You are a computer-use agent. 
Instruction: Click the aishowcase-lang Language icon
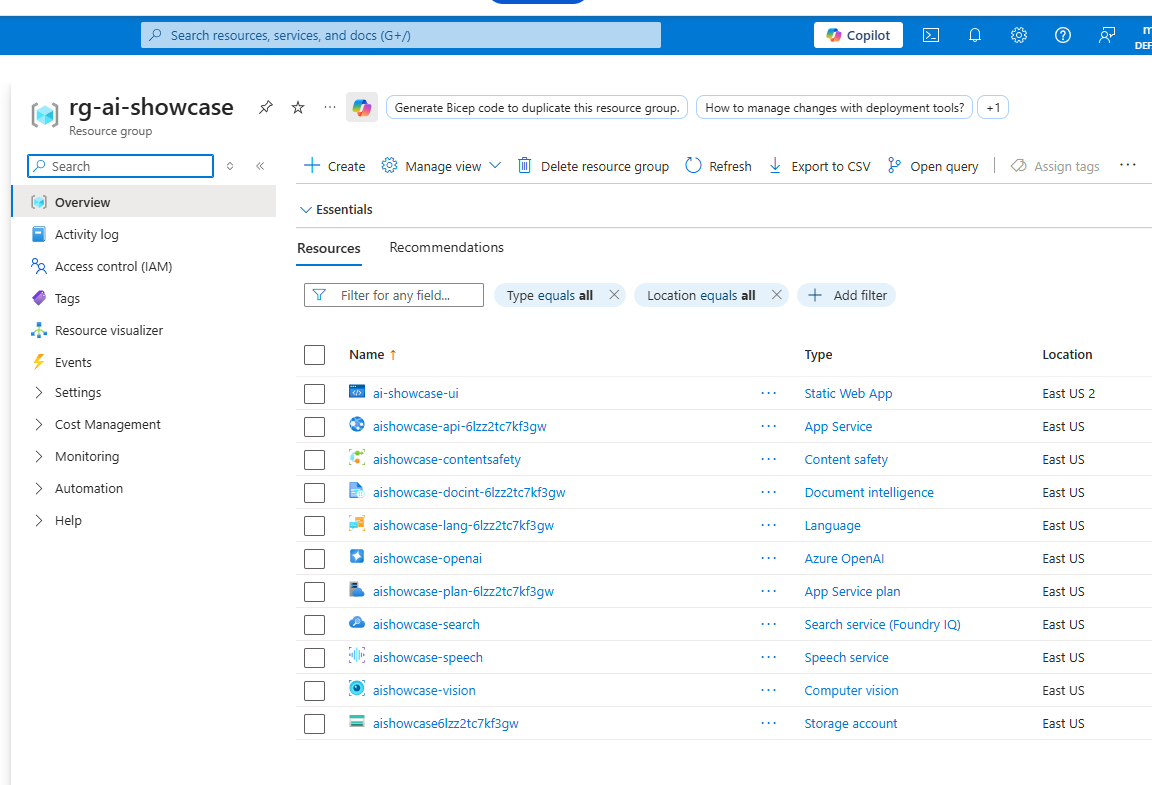point(356,524)
